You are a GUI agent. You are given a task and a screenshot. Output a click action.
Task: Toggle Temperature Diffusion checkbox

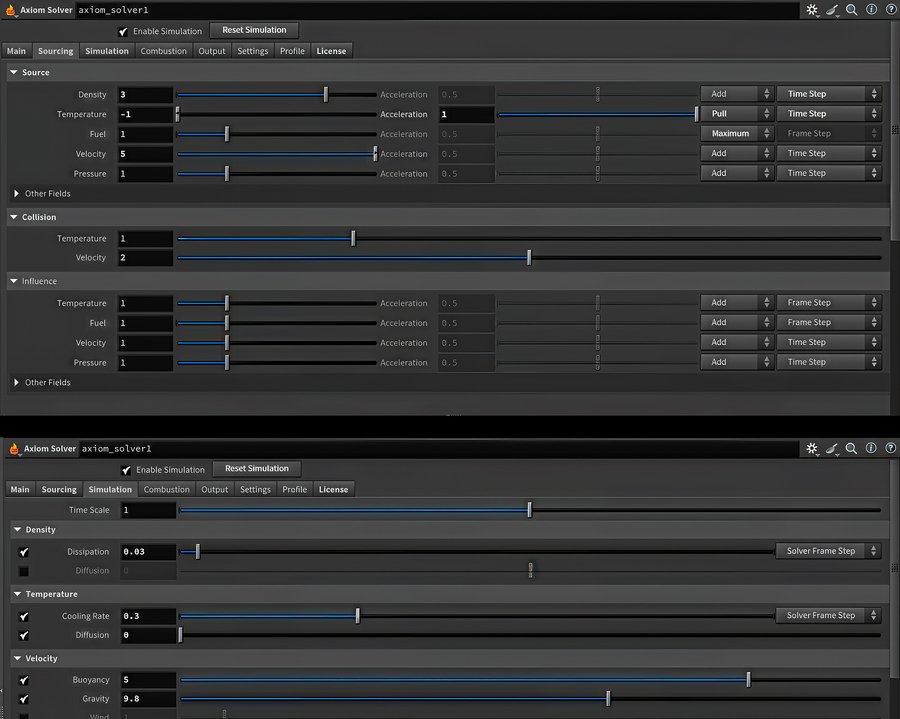[x=24, y=635]
